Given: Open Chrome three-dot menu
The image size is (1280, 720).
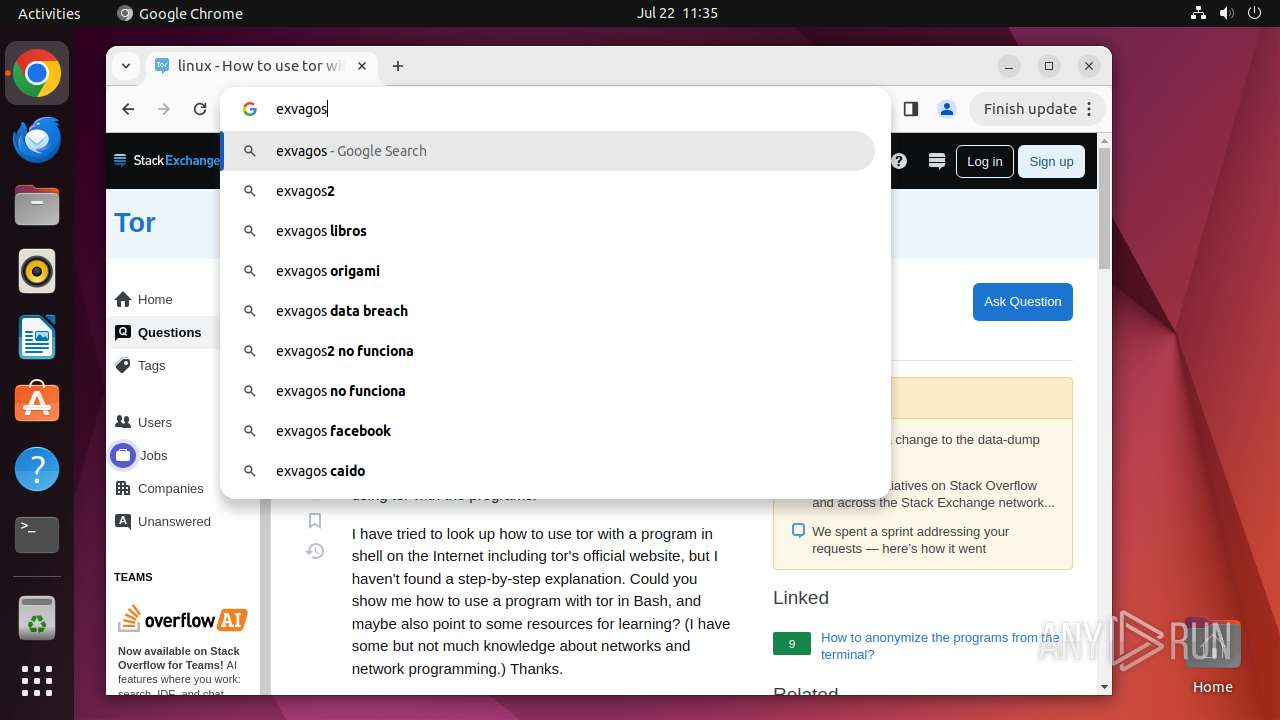Looking at the screenshot, I should click(x=1090, y=109).
